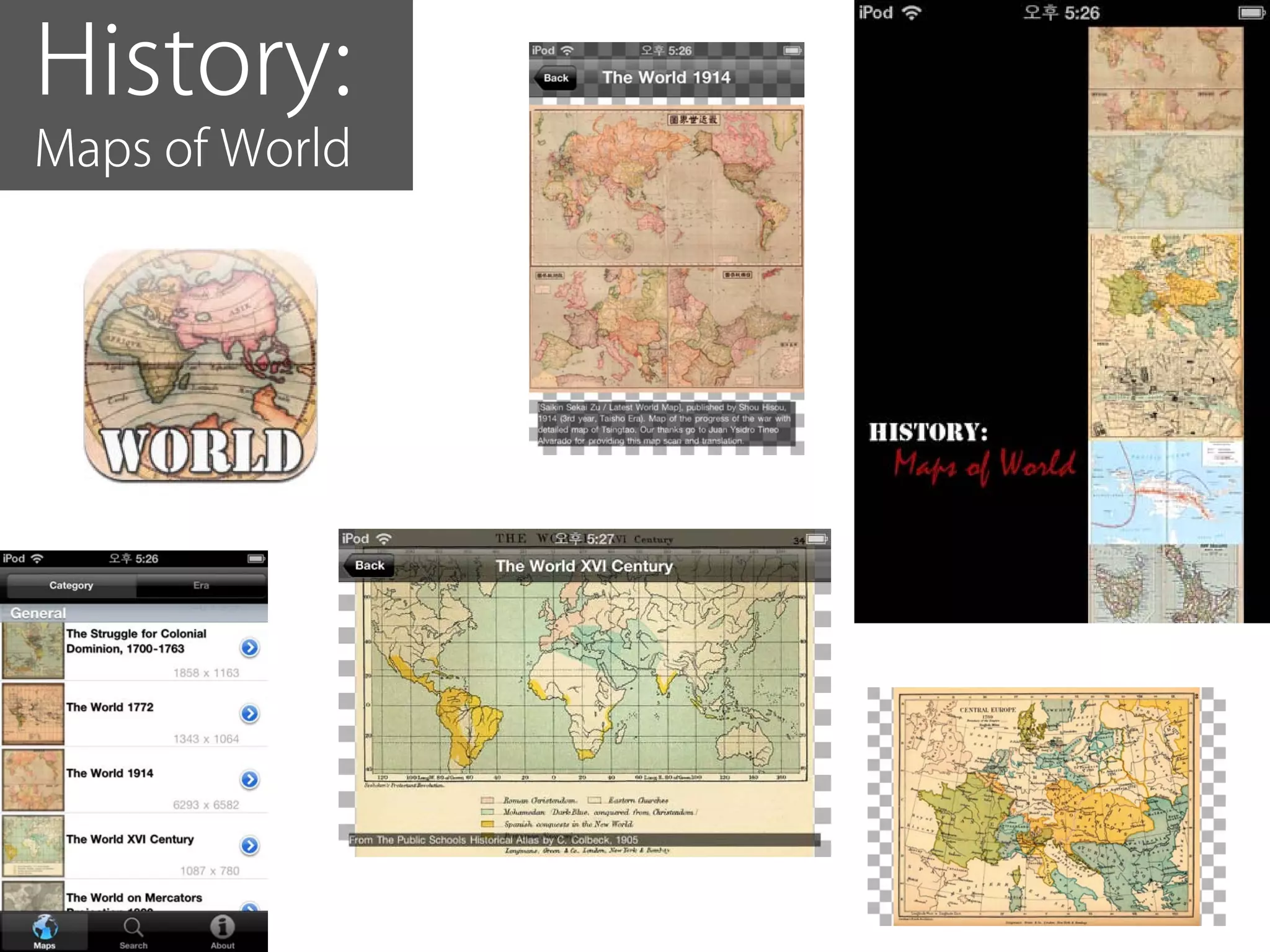This screenshot has height=952, width=1270.
Task: Tap battery icon in the splash screen status bar
Action: tap(1251, 12)
